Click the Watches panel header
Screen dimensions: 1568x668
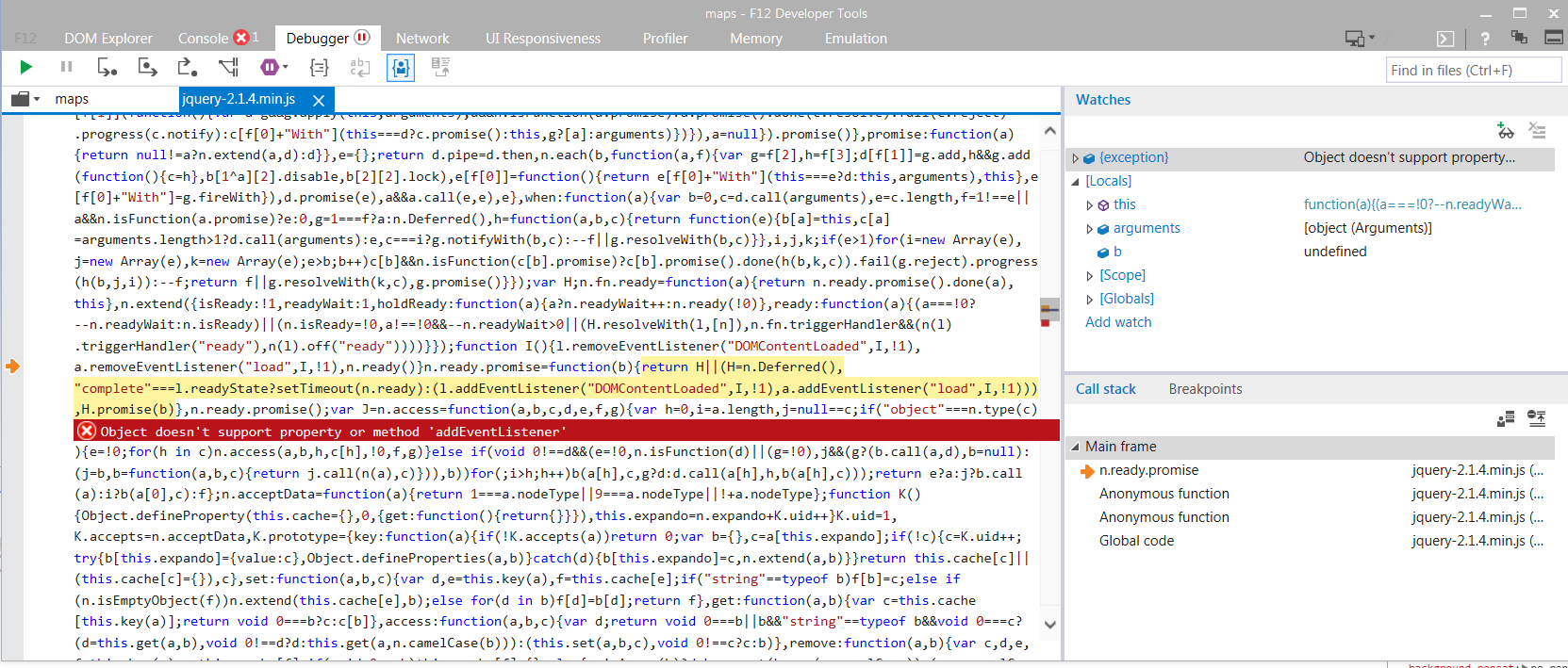pyautogui.click(x=1103, y=100)
